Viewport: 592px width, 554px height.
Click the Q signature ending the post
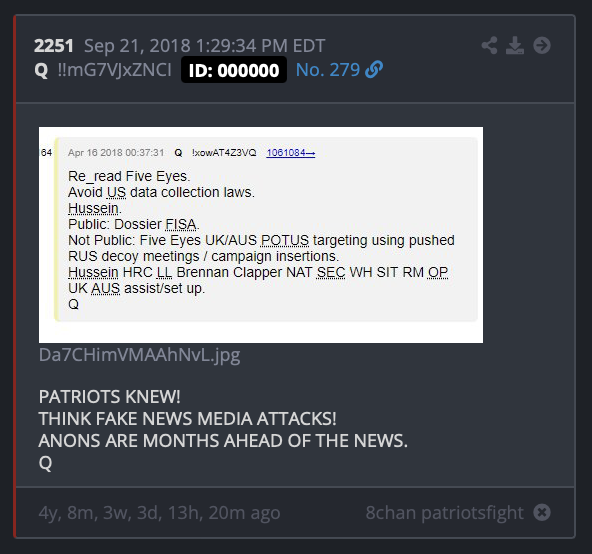click(x=45, y=463)
